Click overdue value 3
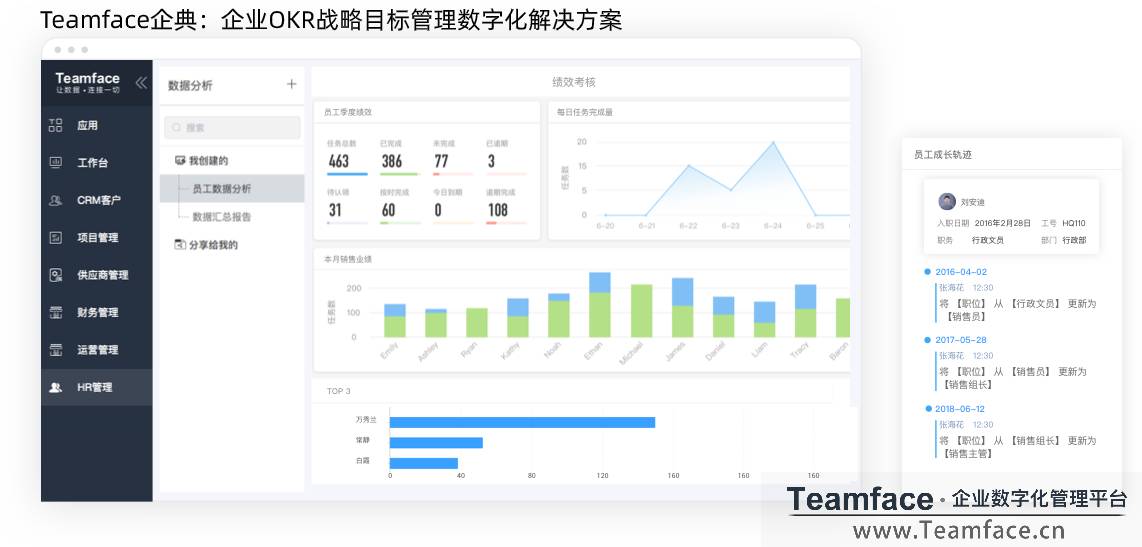Viewport: 1142px width, 547px height. click(492, 161)
